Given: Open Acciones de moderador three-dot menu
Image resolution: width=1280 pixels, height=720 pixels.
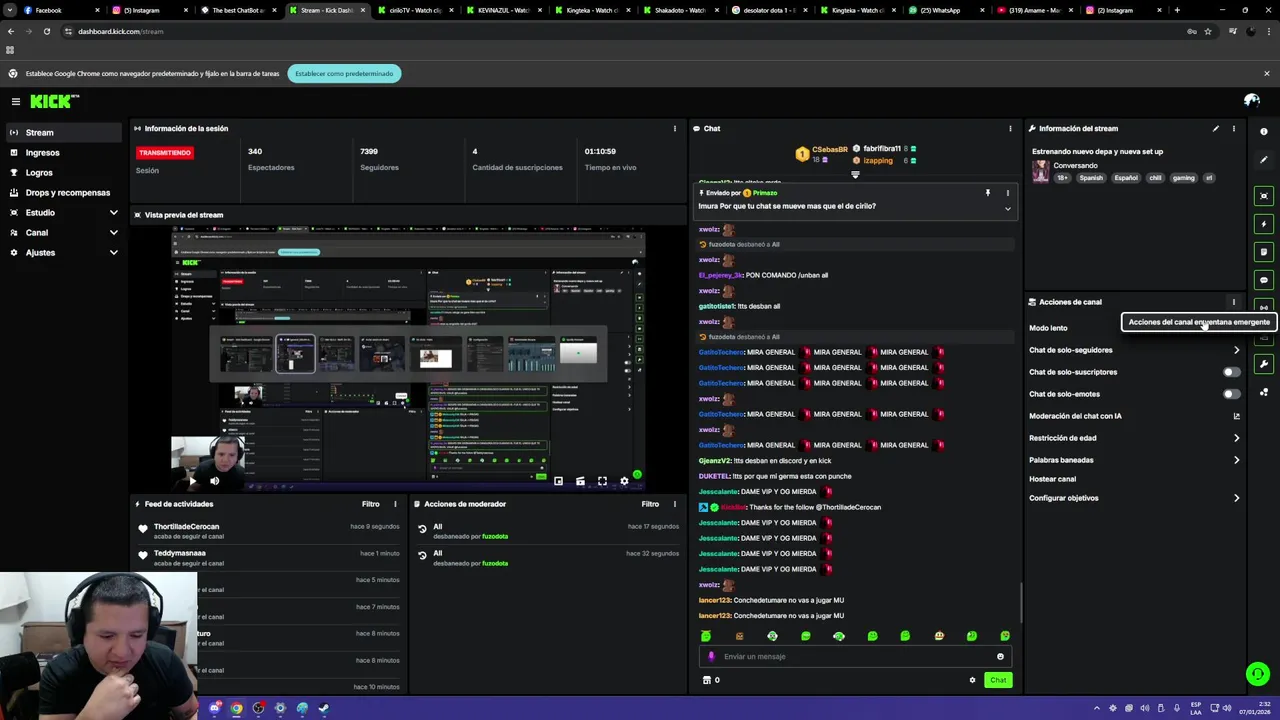Looking at the screenshot, I should click(x=674, y=504).
